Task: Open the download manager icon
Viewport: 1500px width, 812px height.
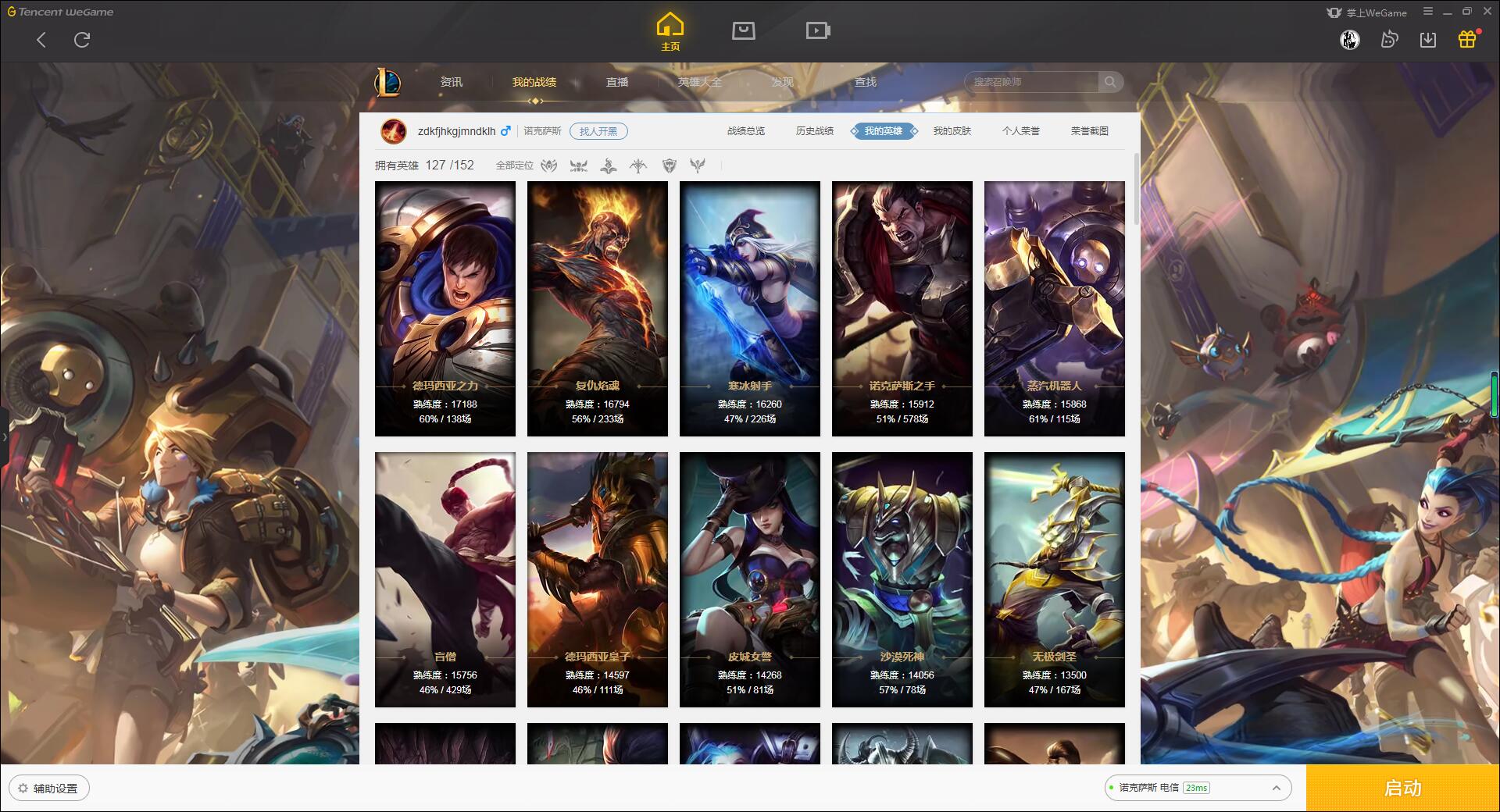Action: [1428, 39]
